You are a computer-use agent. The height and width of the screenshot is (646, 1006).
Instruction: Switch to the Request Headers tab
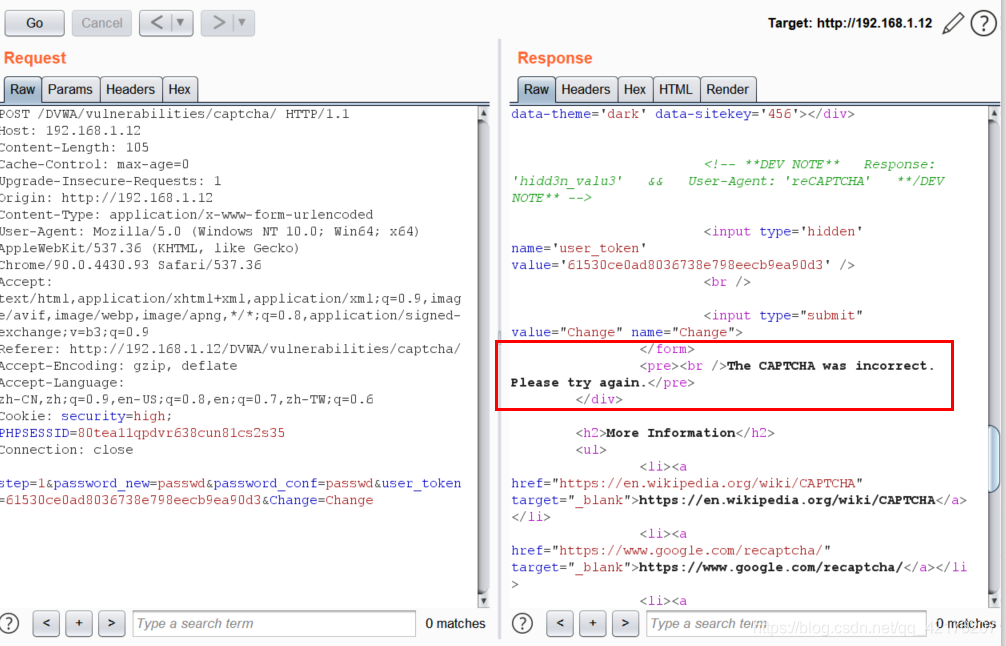tap(130, 90)
